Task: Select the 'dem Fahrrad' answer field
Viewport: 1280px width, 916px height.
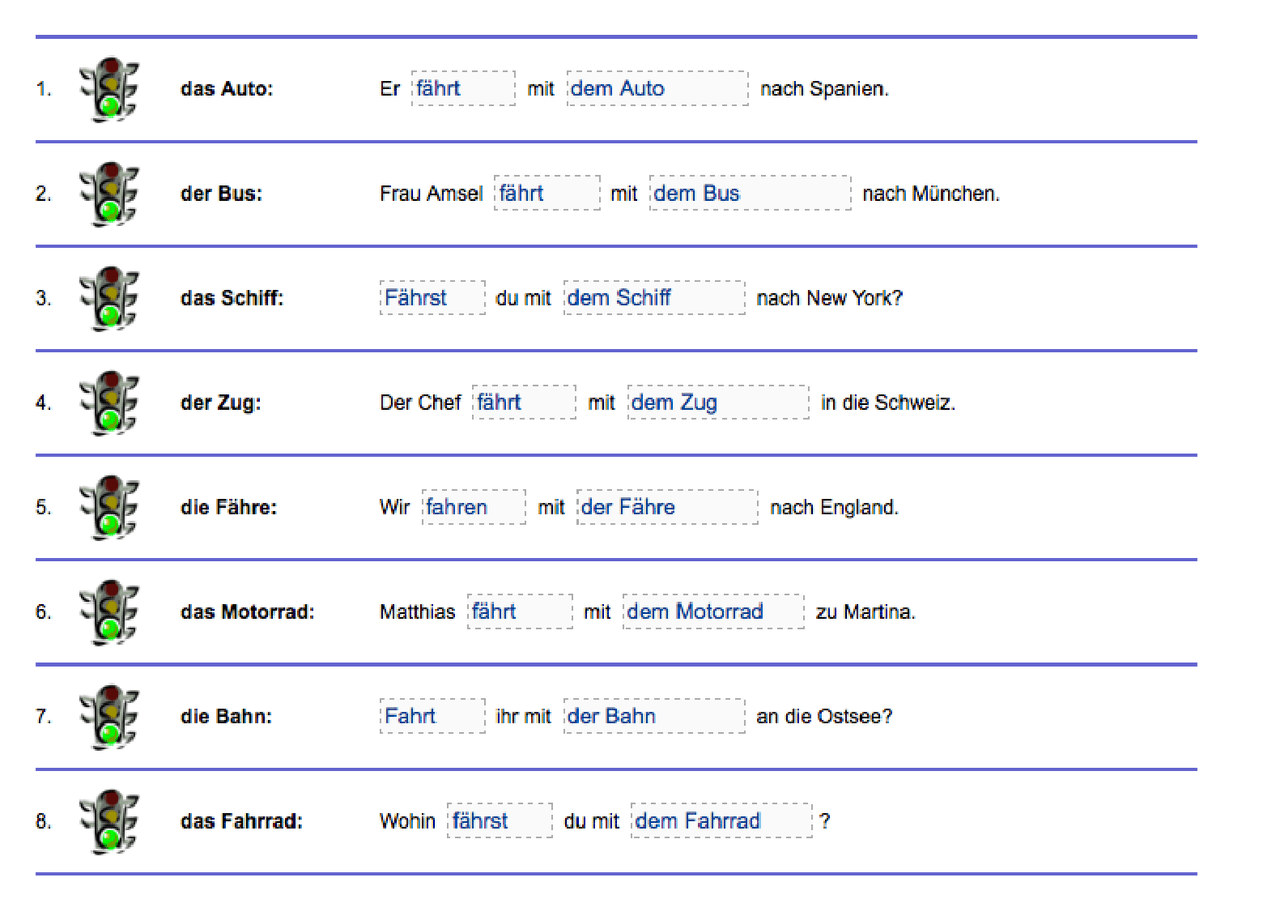Action: (x=721, y=820)
